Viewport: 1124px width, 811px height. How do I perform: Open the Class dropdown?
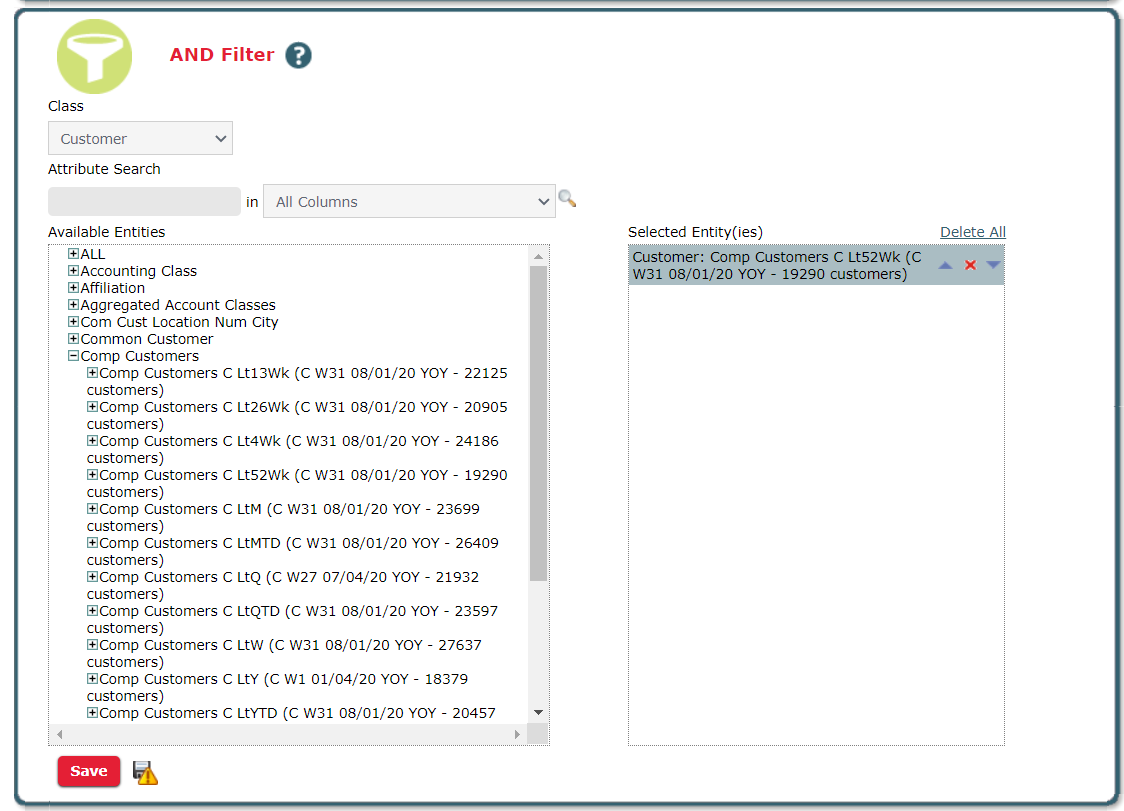(x=140, y=139)
